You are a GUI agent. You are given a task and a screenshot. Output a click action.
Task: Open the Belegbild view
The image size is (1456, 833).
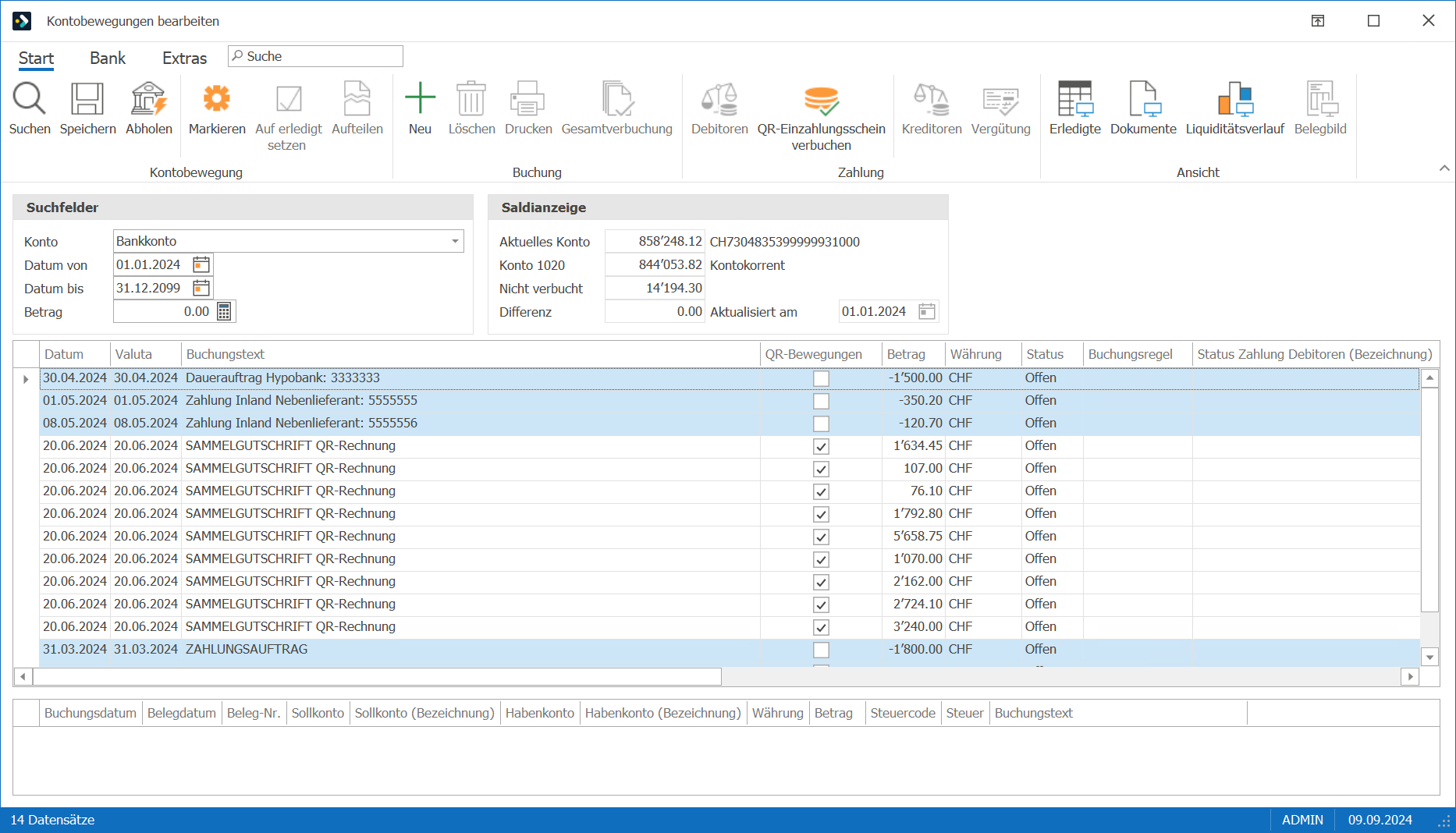tap(1321, 99)
